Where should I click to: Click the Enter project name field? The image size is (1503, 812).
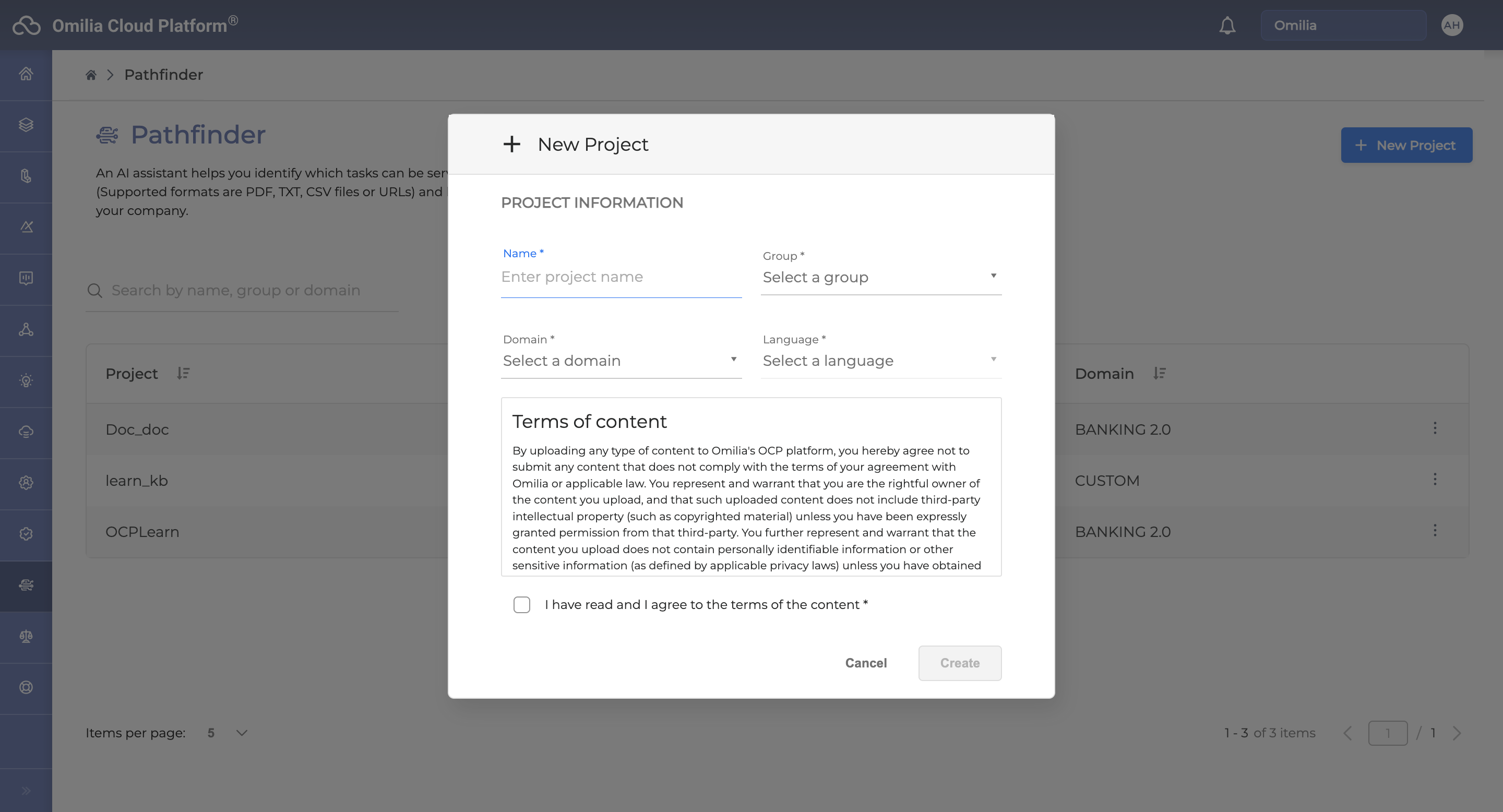pos(620,277)
